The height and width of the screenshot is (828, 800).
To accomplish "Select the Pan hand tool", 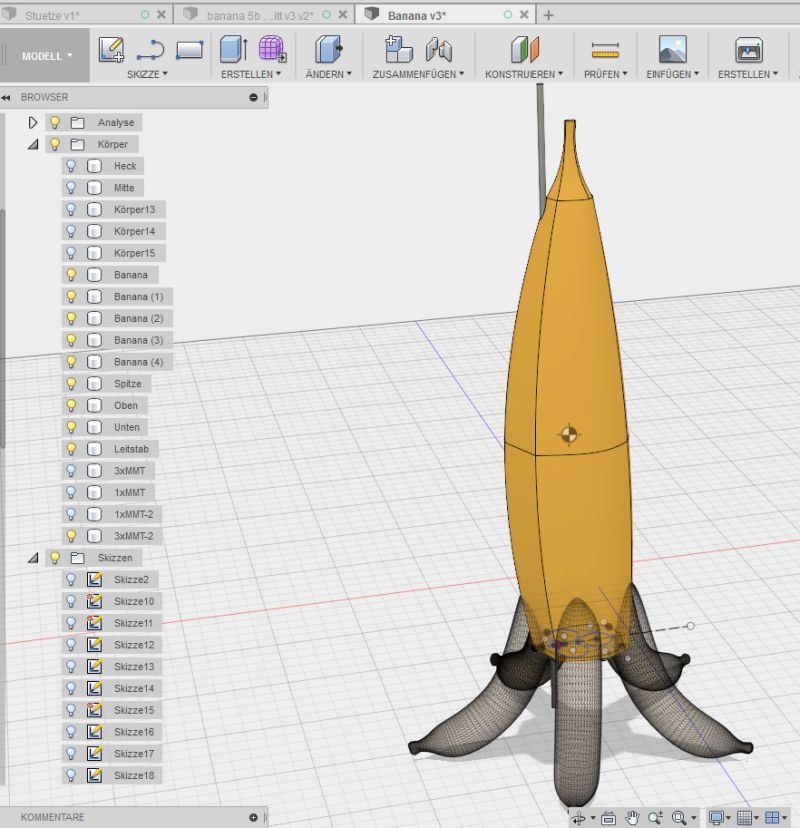I will 632,818.
